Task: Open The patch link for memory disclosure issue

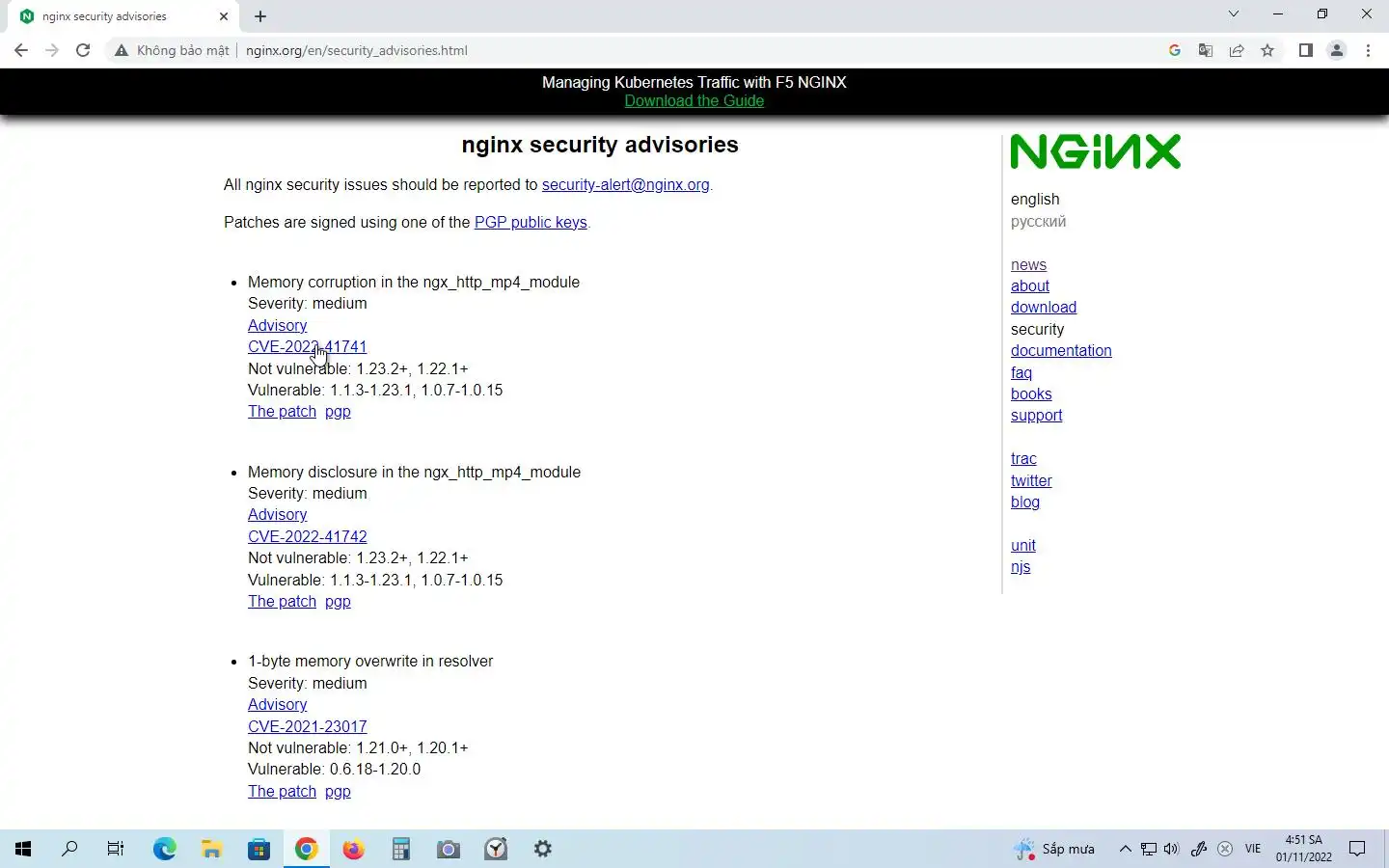Action: click(282, 601)
